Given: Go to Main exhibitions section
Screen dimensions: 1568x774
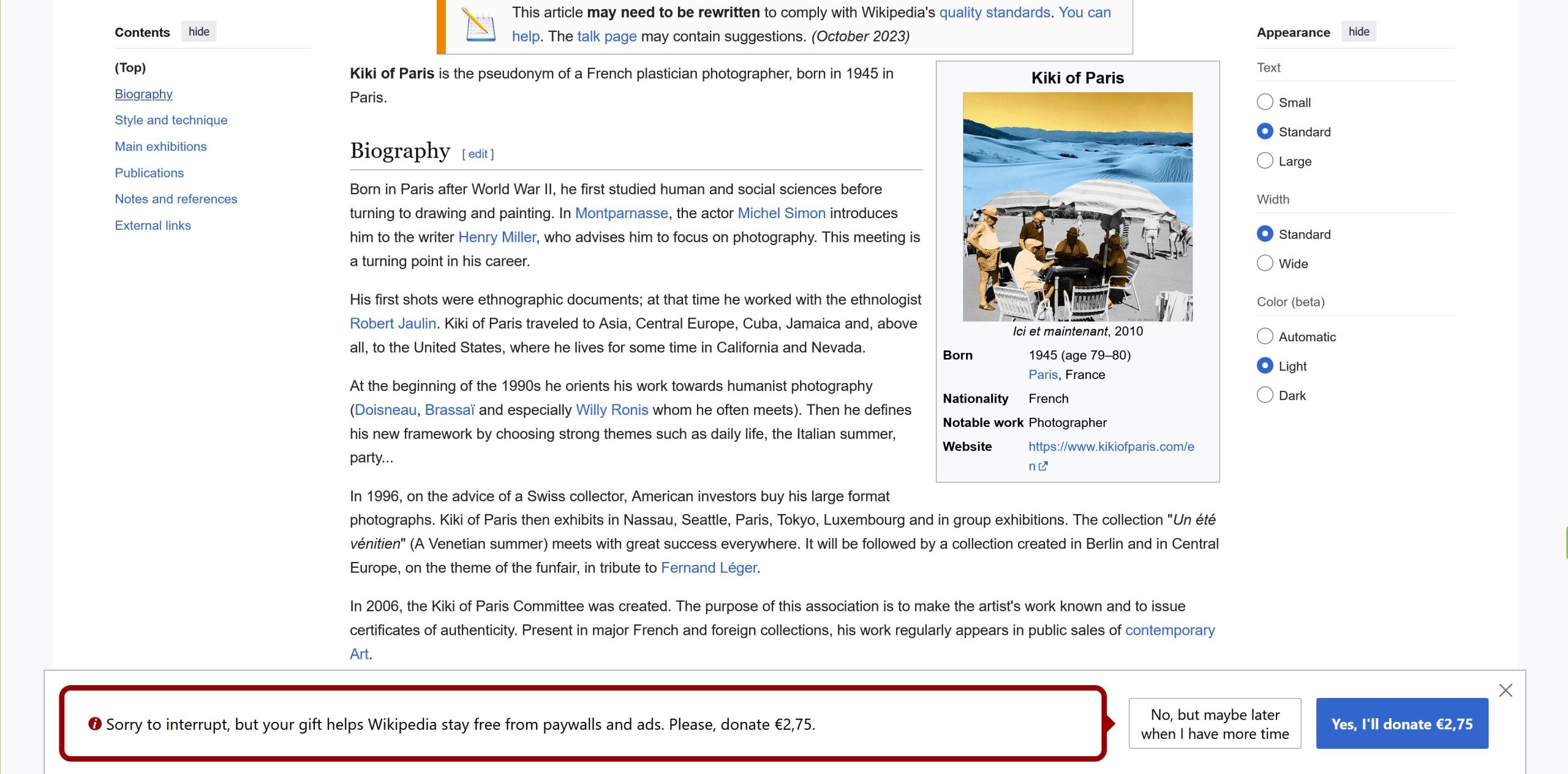Looking at the screenshot, I should click(x=160, y=146).
